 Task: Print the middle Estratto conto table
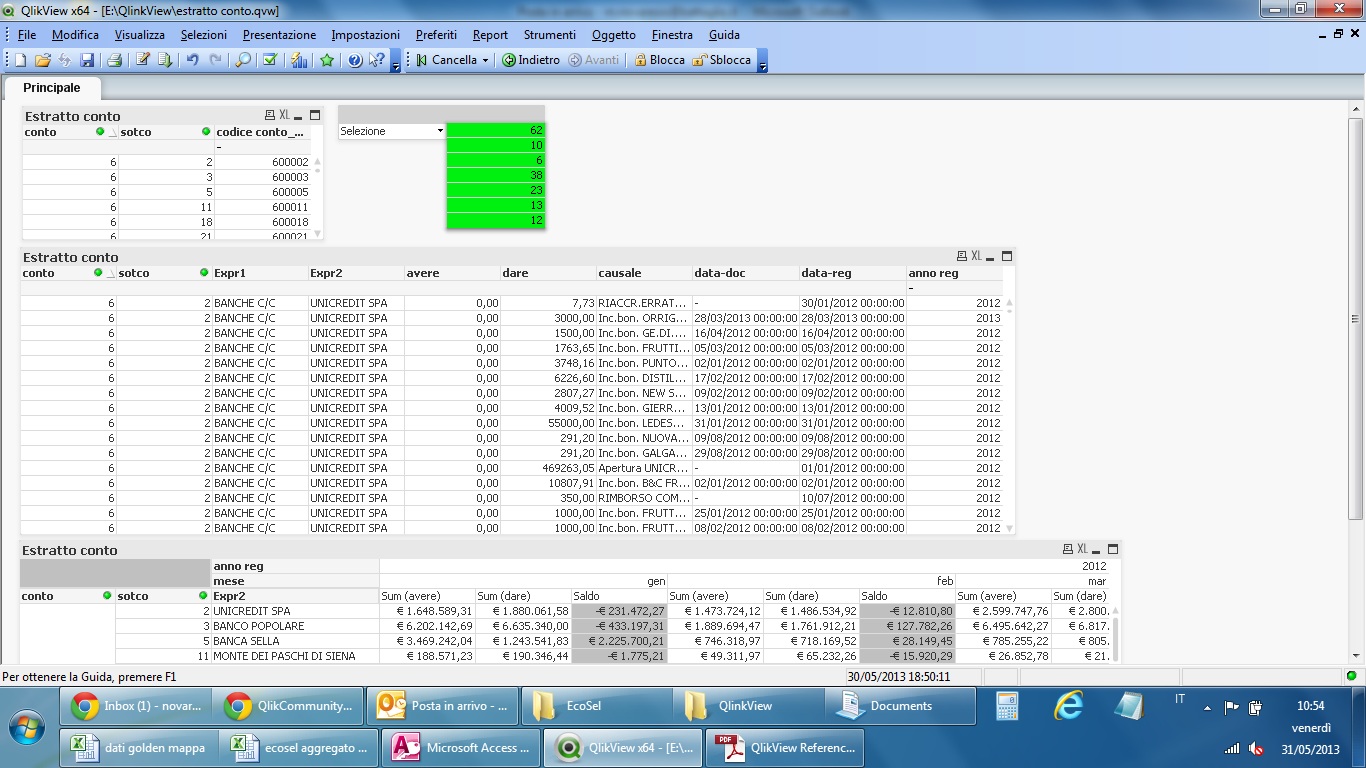962,257
